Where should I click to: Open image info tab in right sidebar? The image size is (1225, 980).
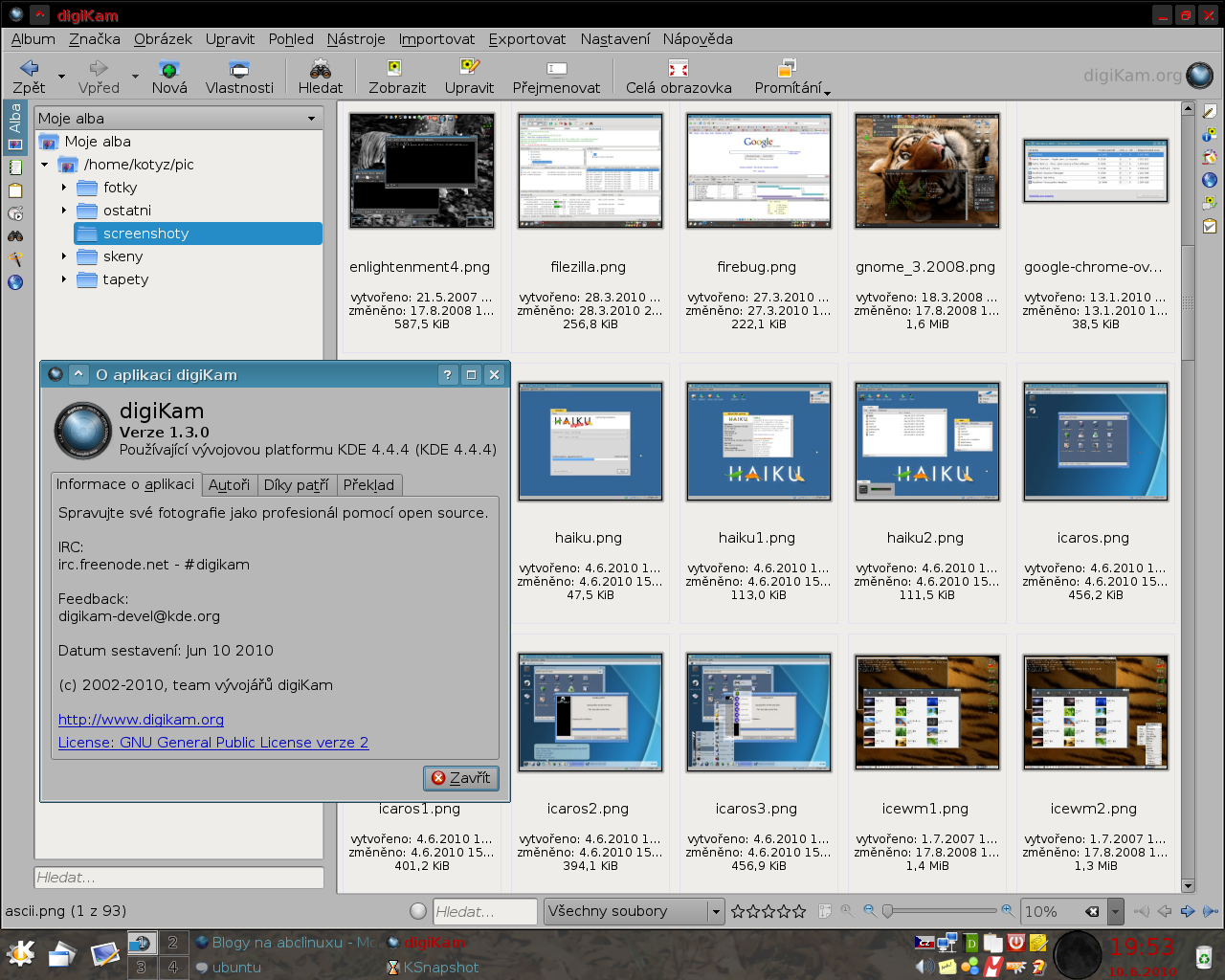(1210, 135)
